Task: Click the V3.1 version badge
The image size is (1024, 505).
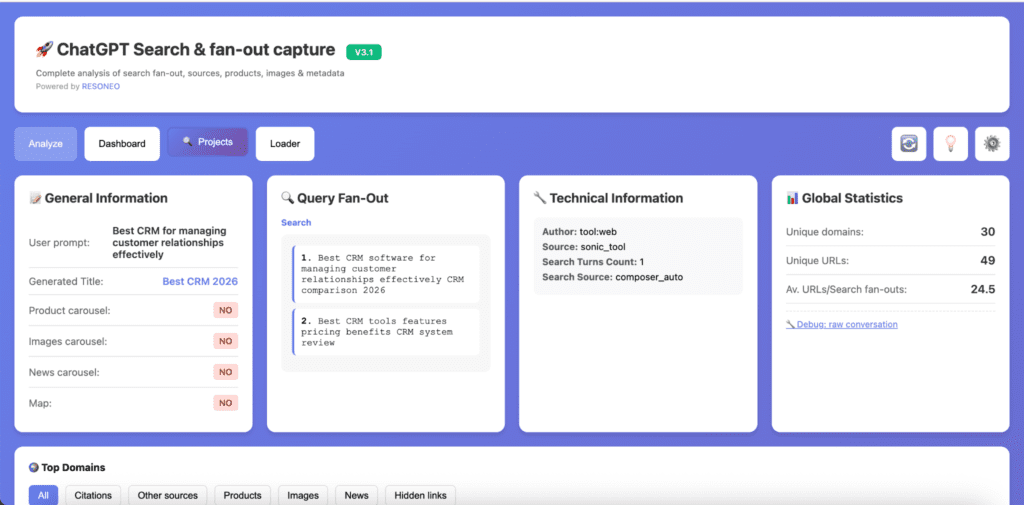Action: pyautogui.click(x=364, y=52)
